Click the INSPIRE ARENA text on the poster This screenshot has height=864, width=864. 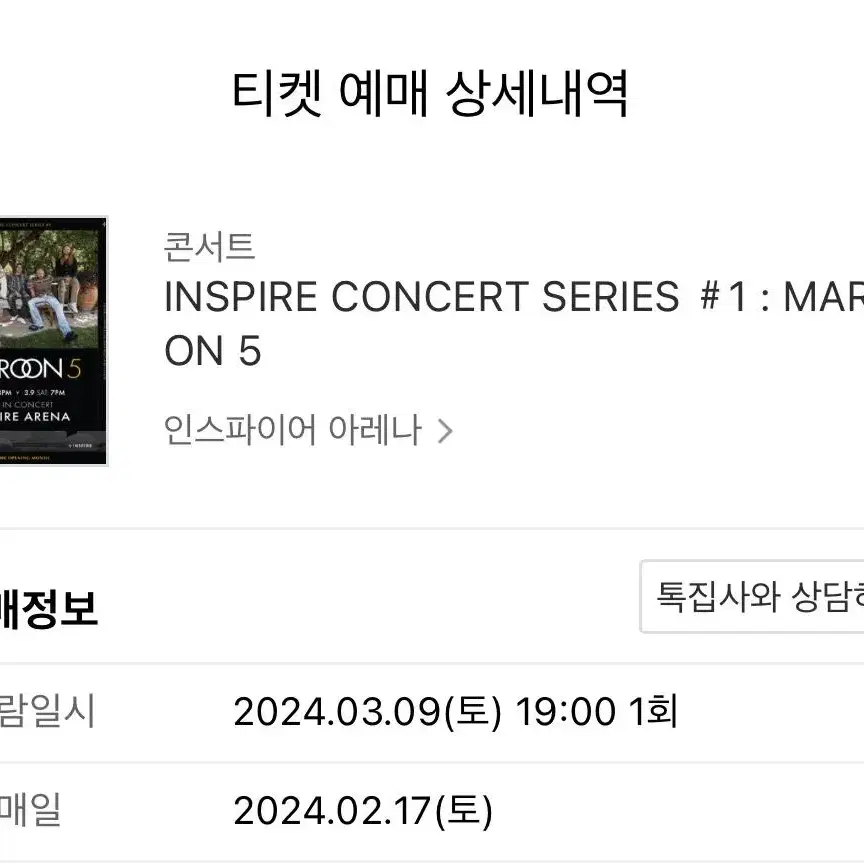35,417
